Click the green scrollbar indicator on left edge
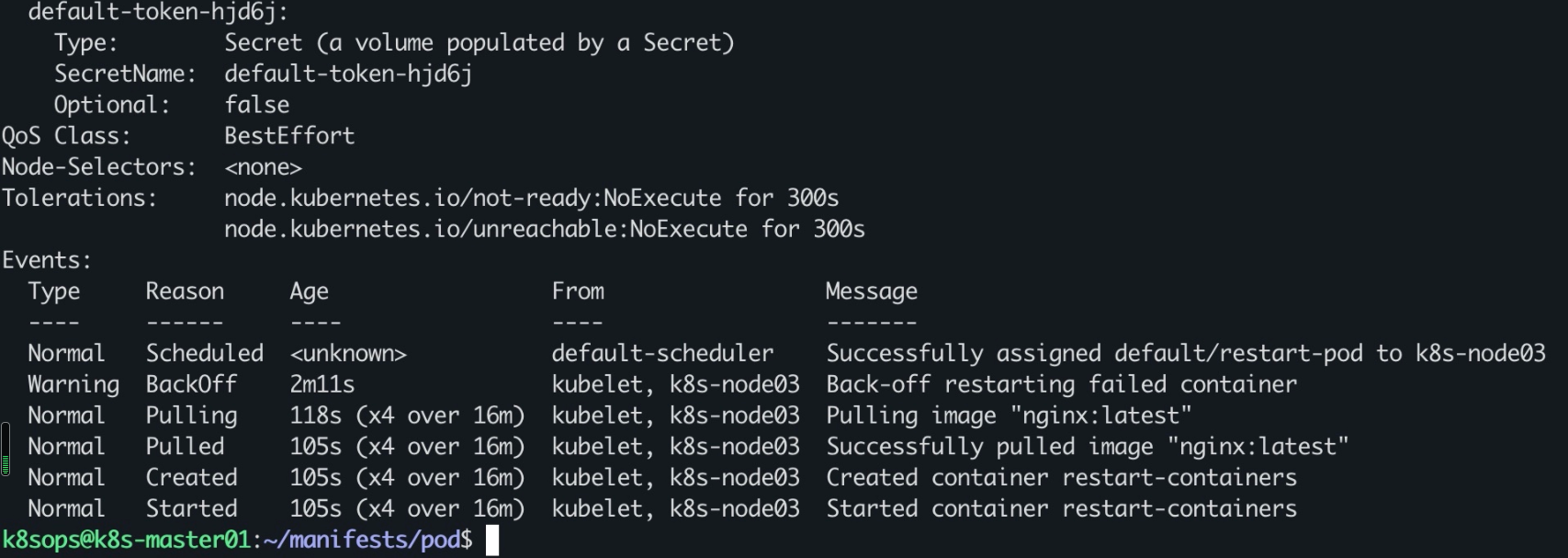Viewport: 1568px width, 558px height. 6,450
